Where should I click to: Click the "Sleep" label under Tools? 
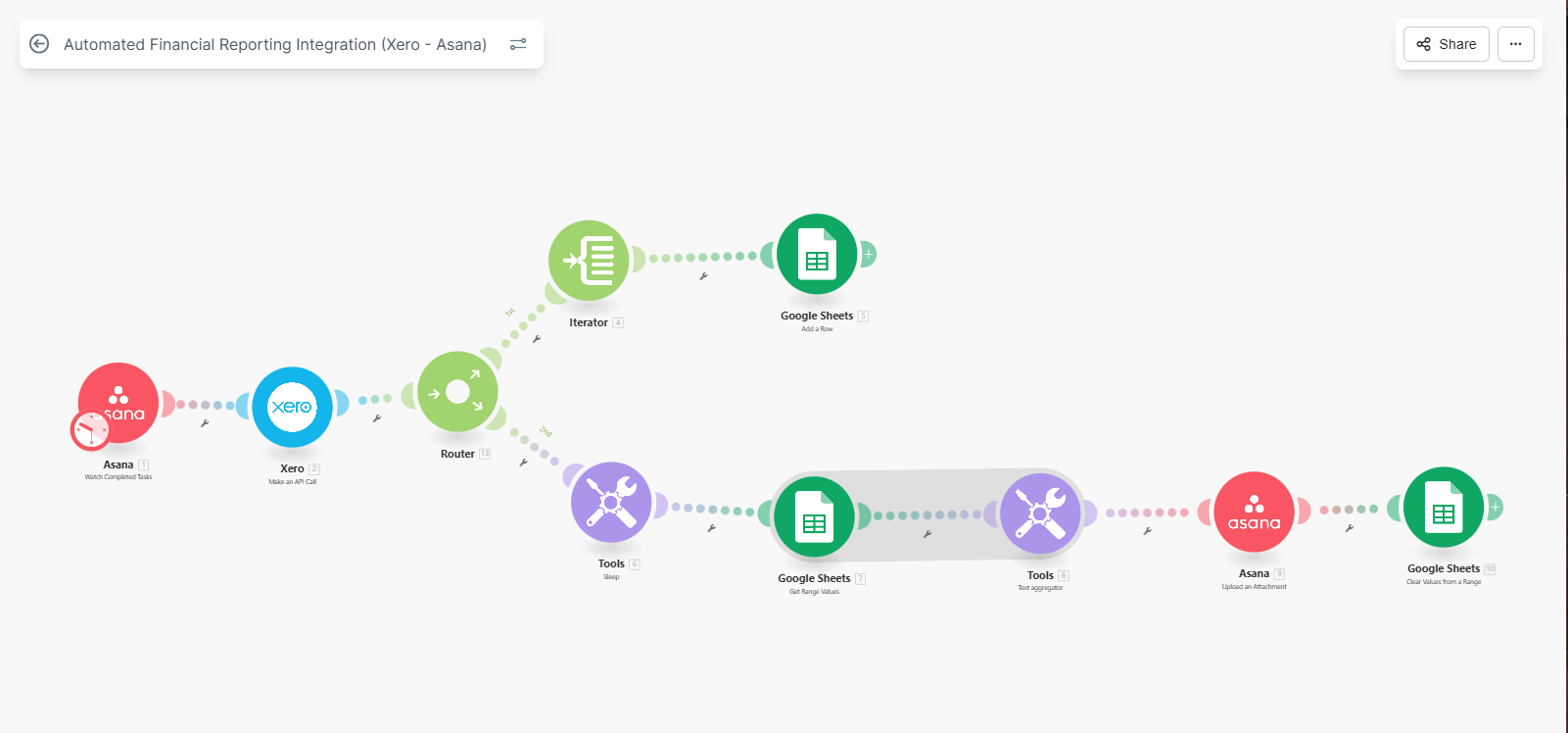click(611, 577)
